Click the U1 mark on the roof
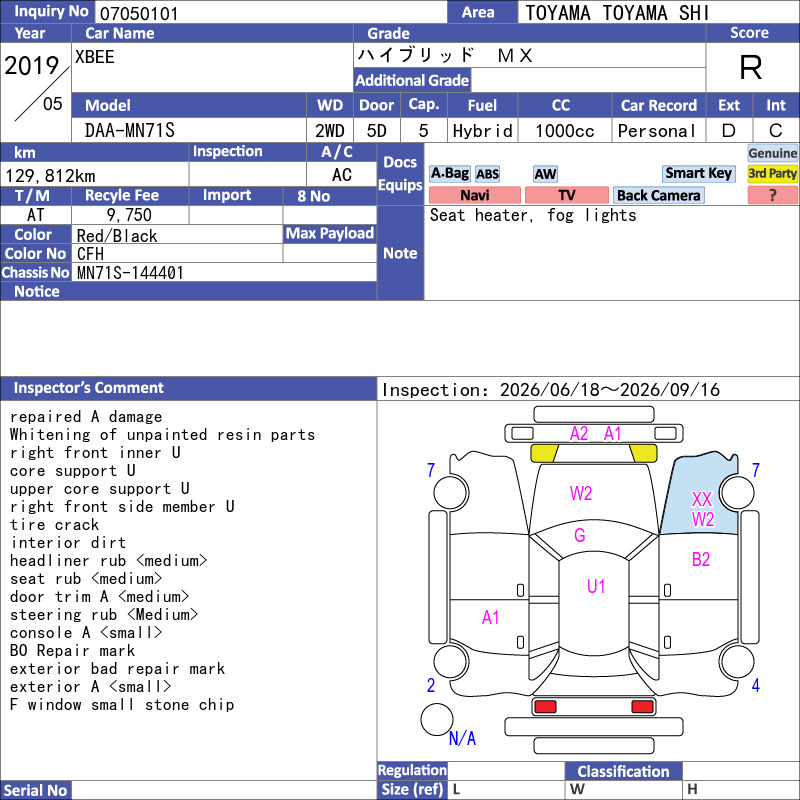Viewport: 800px width, 800px height. pos(596,586)
